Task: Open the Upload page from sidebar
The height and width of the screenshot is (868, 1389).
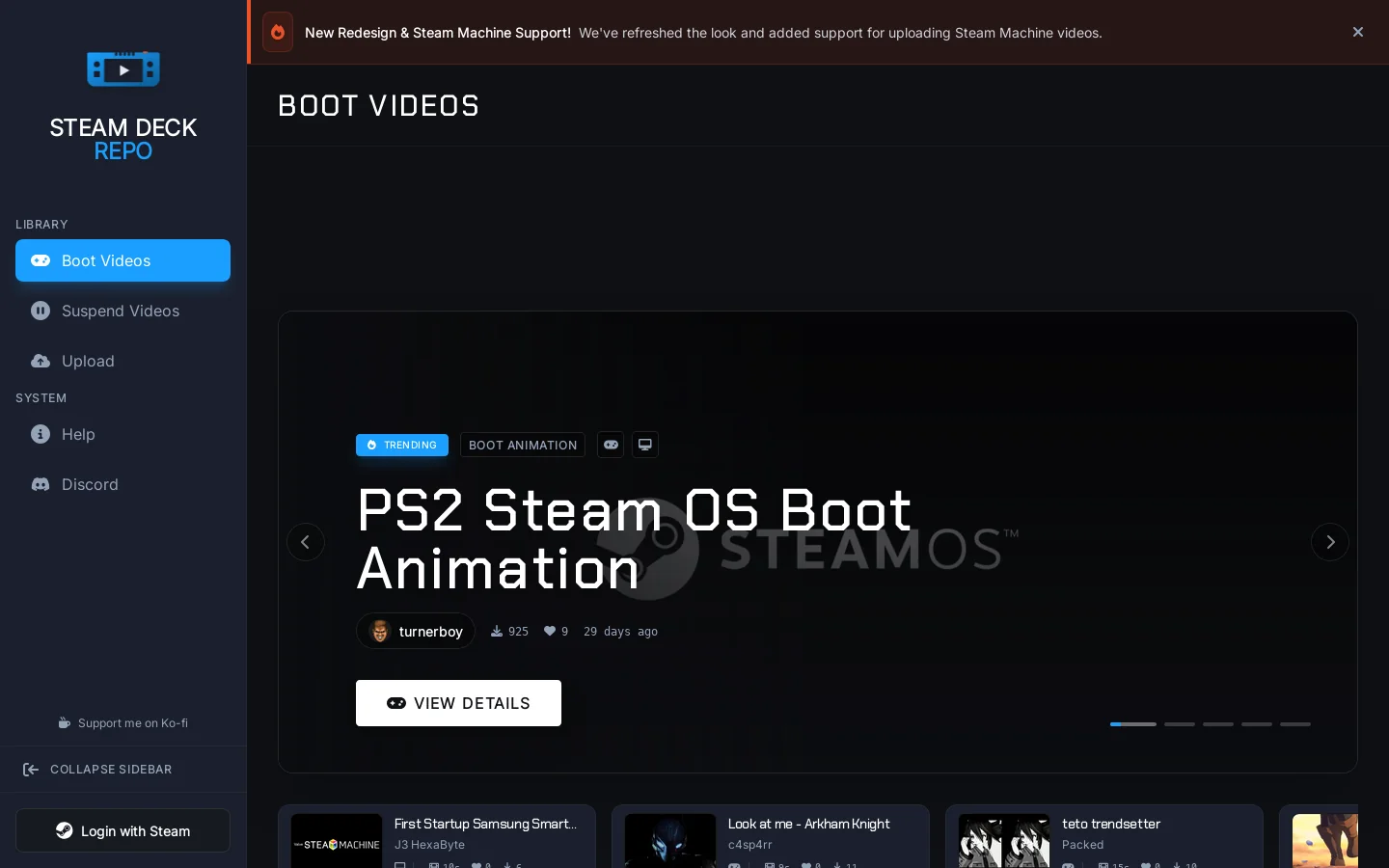Action: click(x=123, y=361)
